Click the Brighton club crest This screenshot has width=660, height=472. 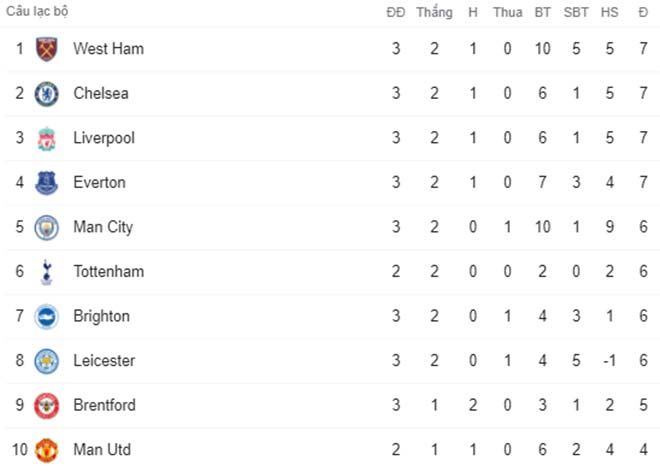(46, 316)
